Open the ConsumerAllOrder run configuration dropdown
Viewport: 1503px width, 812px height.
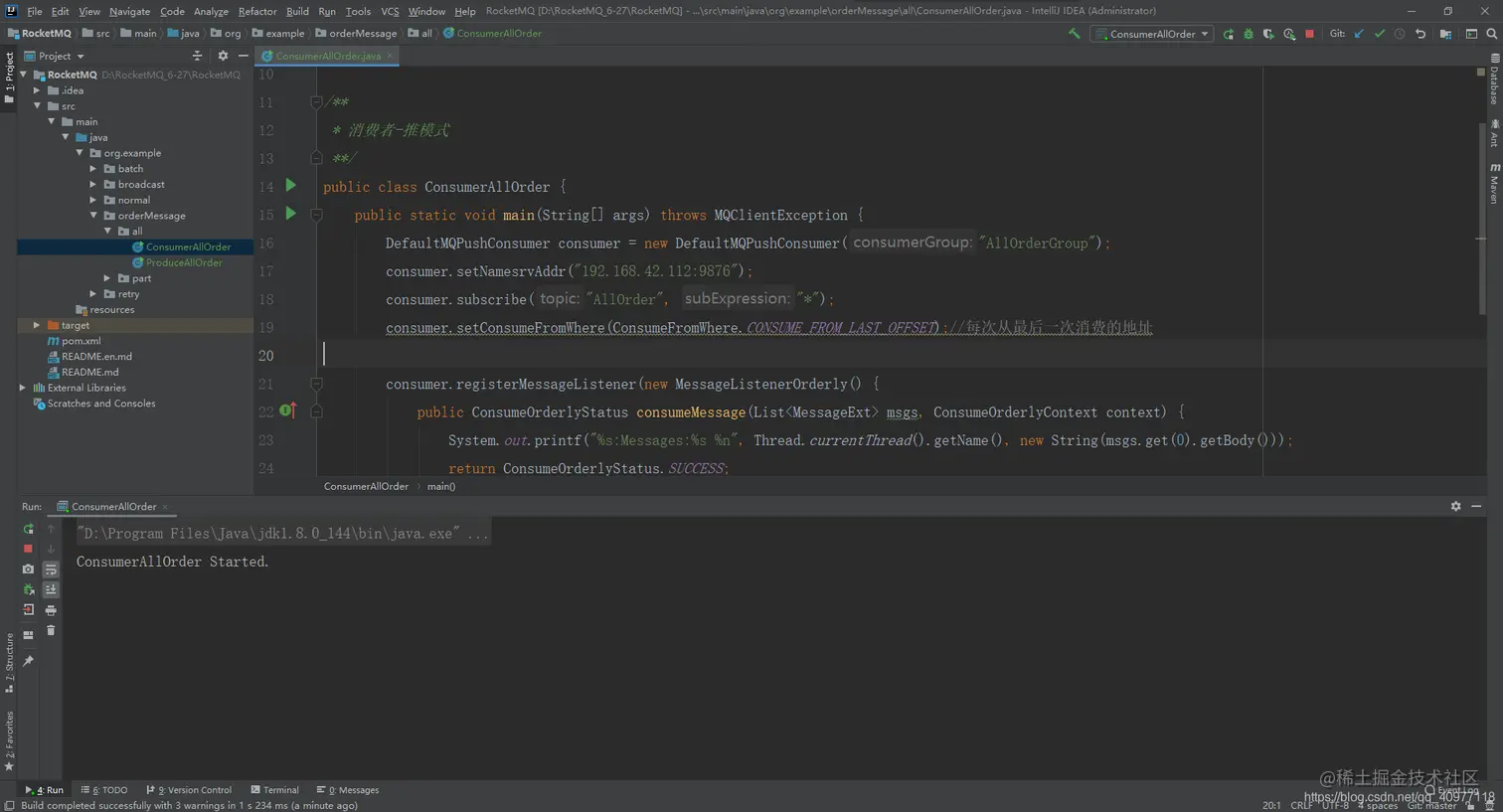point(1152,34)
